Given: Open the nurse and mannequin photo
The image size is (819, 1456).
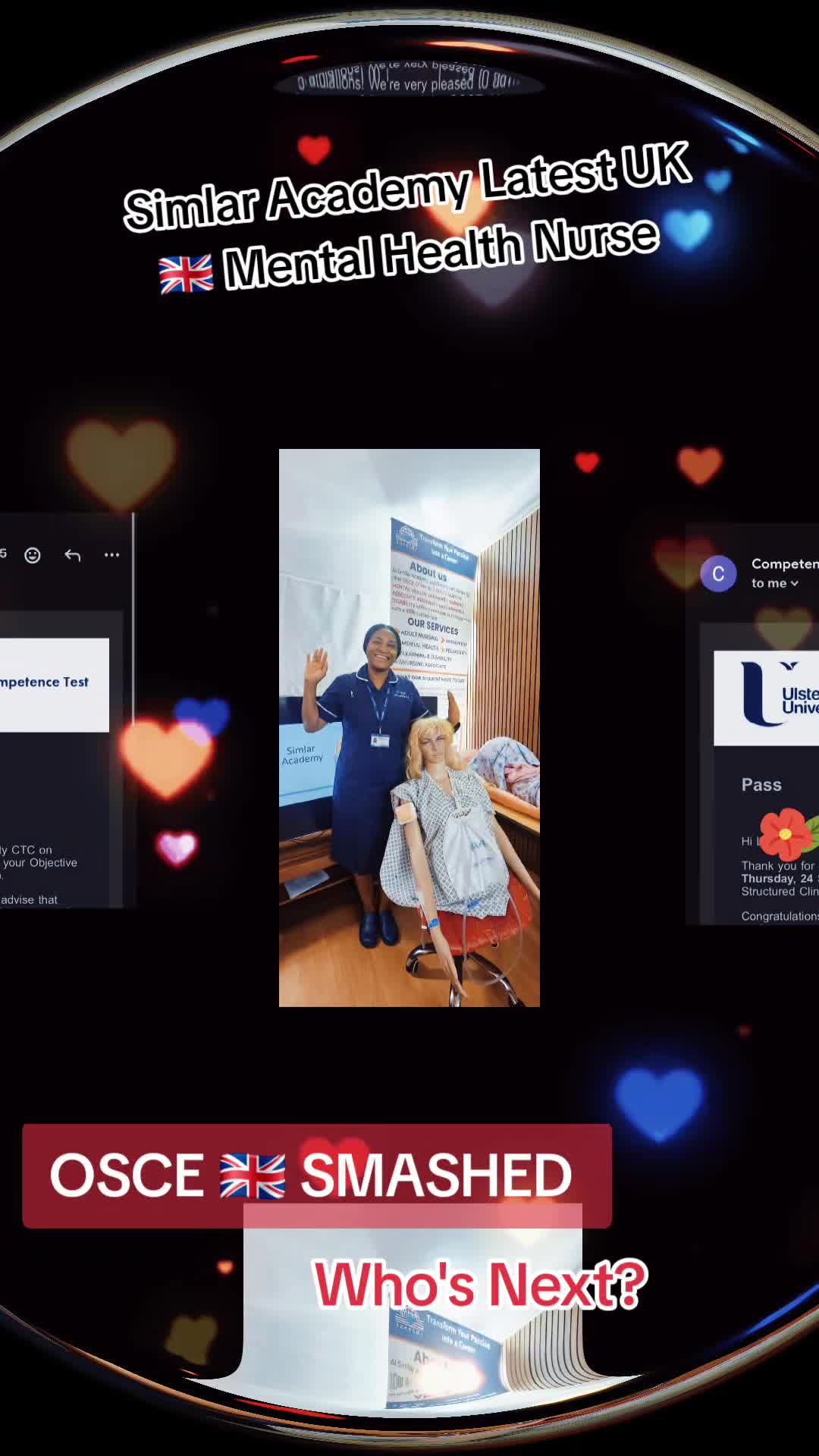Looking at the screenshot, I should (x=409, y=728).
